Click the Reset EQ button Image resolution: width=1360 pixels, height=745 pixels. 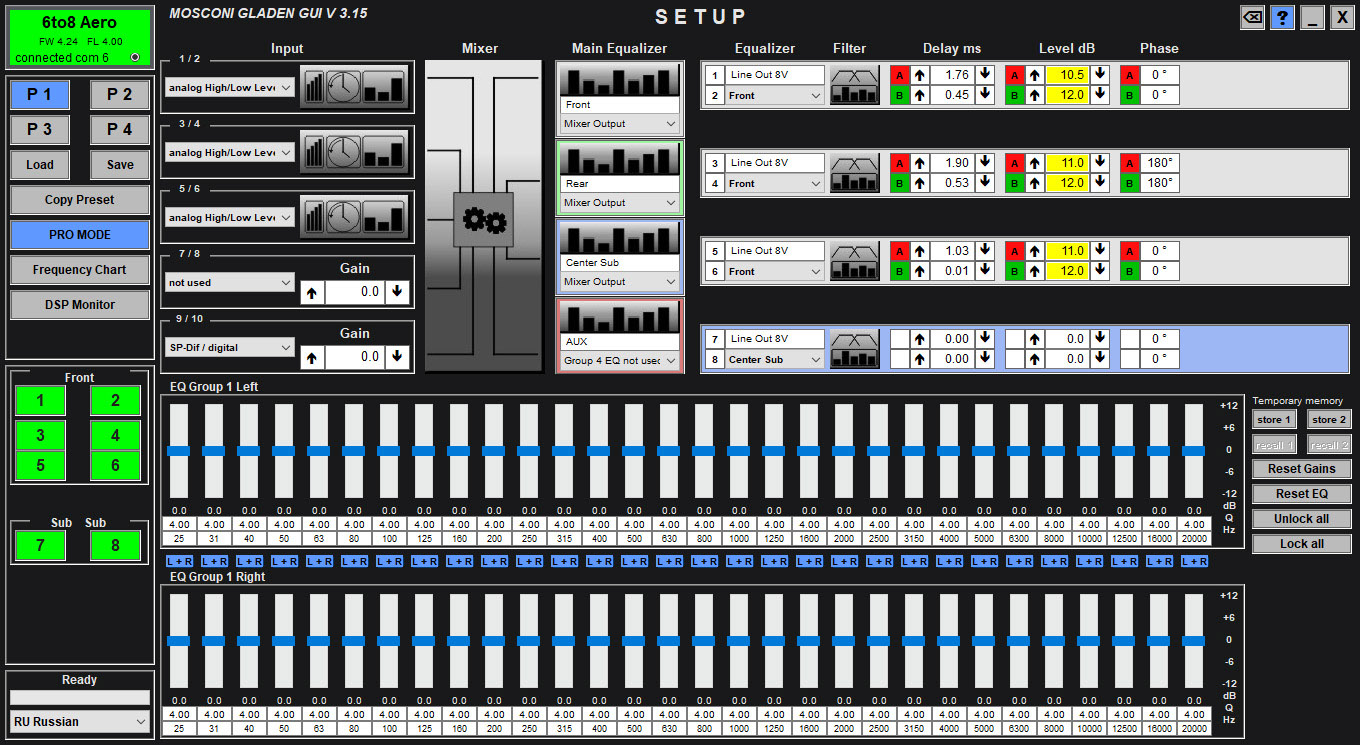tap(1302, 494)
